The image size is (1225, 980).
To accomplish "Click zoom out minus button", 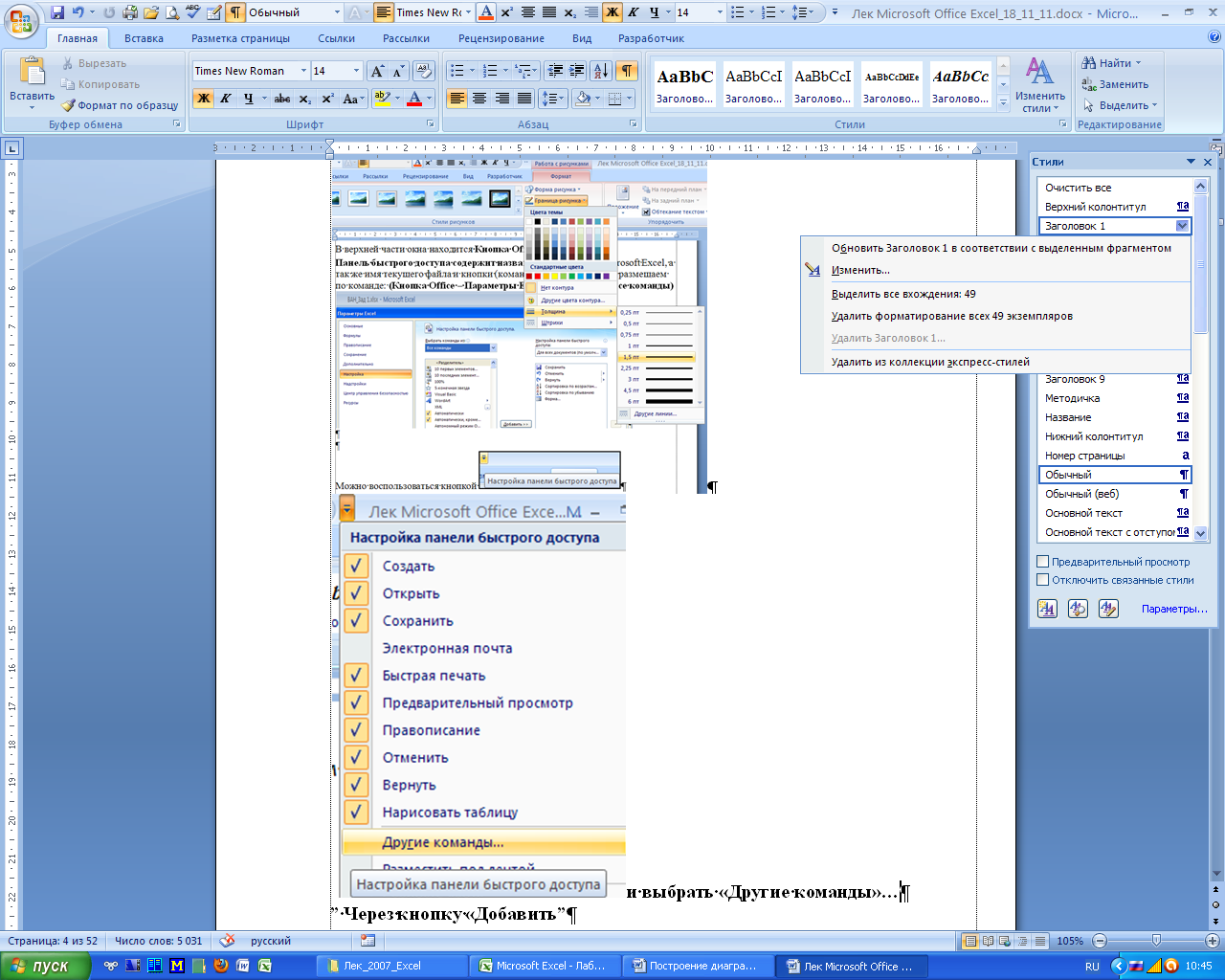I will coord(1100,941).
